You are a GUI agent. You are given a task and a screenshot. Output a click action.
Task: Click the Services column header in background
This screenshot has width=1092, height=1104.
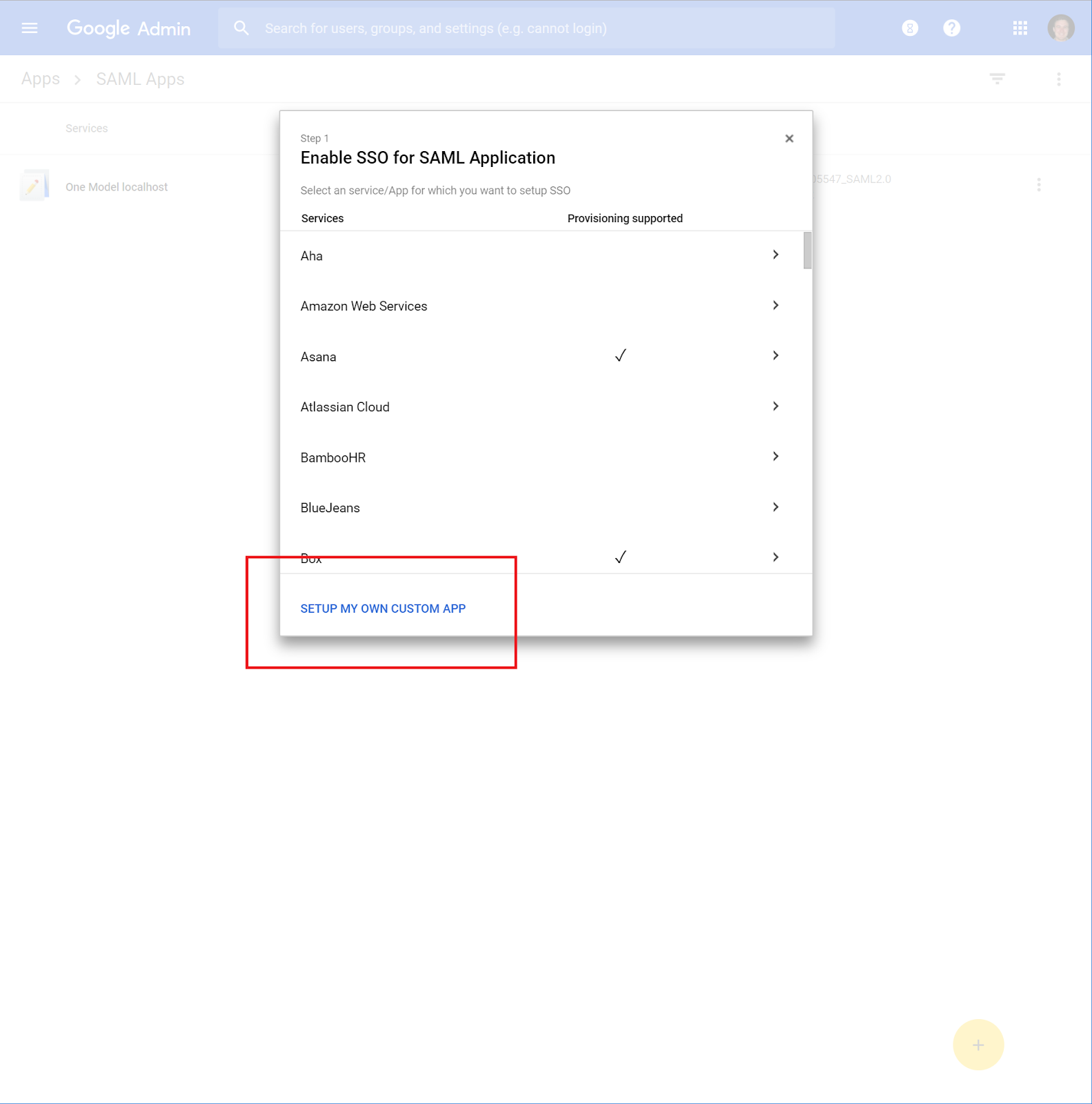(x=86, y=128)
